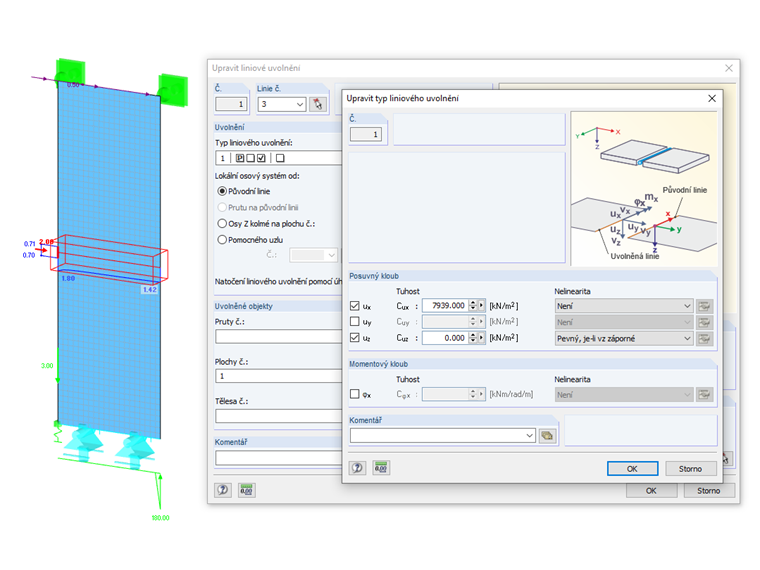Open uz nonlinearity dropdown Pevný, je-li vz záporné

(624, 338)
